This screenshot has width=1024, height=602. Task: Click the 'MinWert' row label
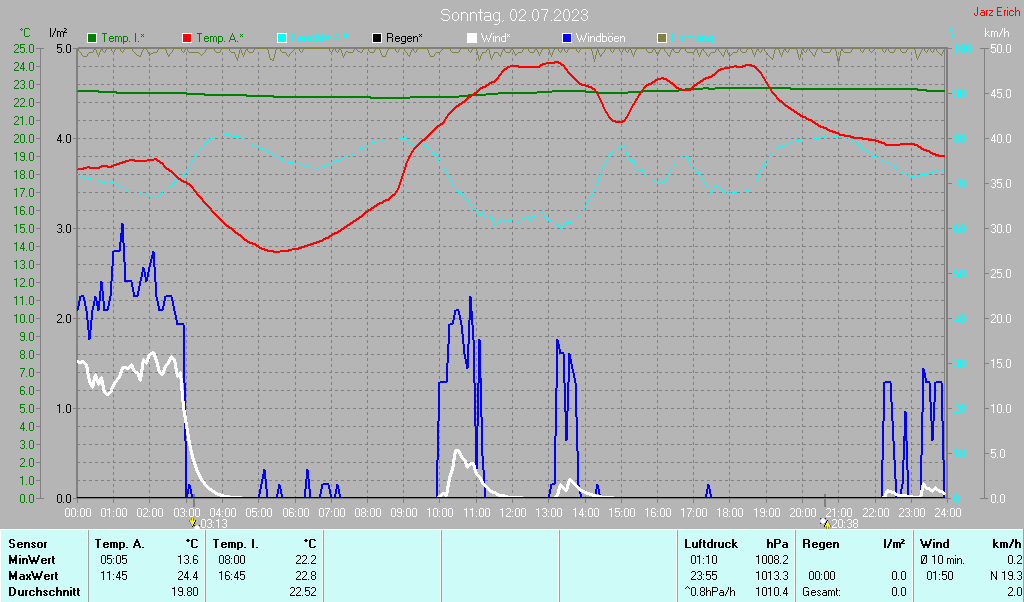(31, 560)
